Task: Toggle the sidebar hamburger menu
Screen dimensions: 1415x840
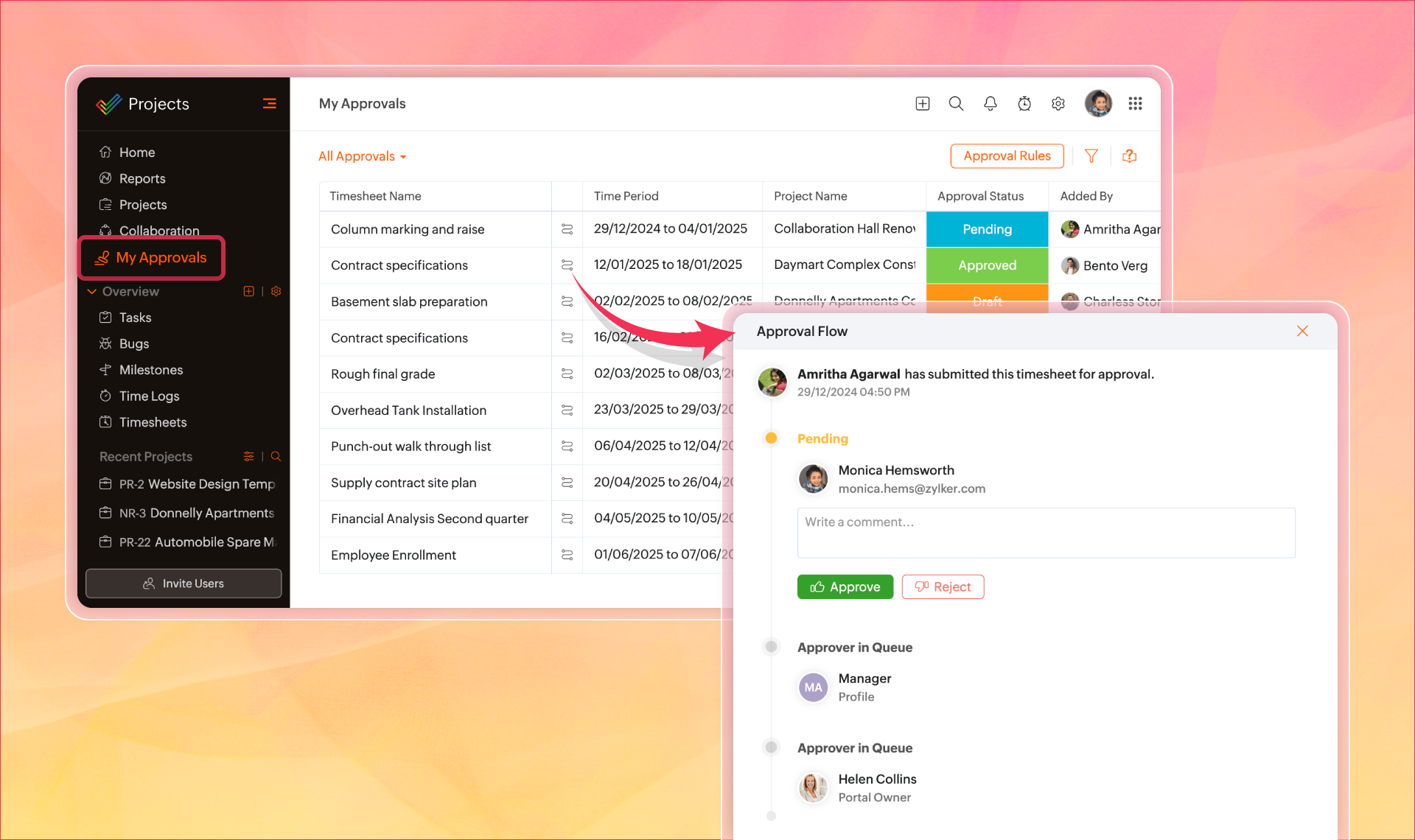Action: 270,104
